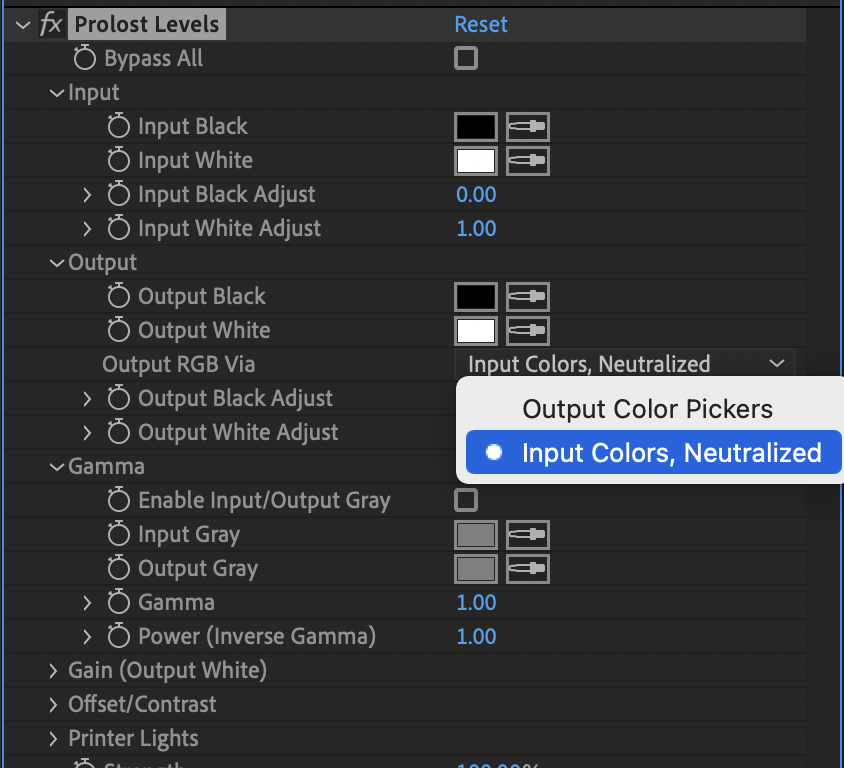This screenshot has height=768, width=844.
Task: Open the Output RGB Via dropdown
Action: coord(624,364)
